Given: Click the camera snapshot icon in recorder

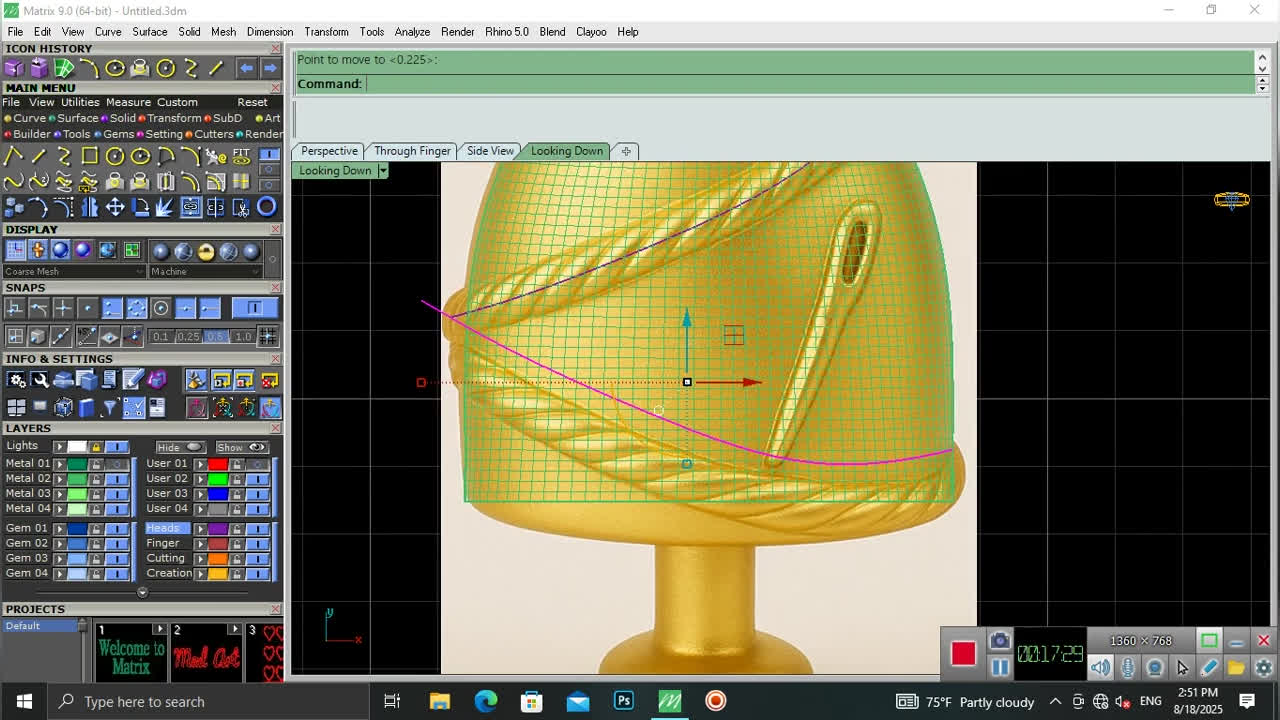Looking at the screenshot, I should tap(999, 641).
